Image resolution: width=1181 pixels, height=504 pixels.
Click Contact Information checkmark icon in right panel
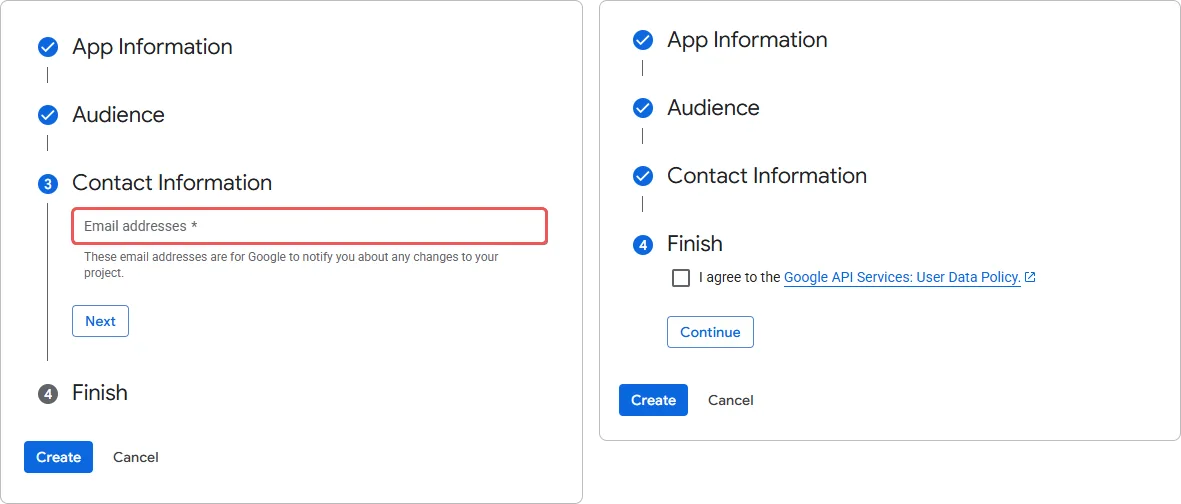[643, 176]
